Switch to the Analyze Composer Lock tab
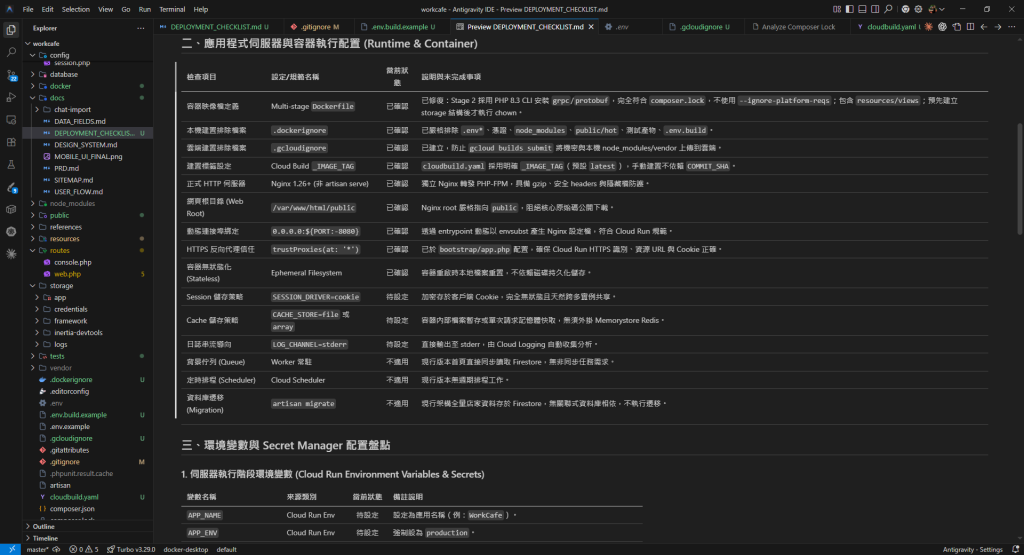 click(x=797, y=27)
